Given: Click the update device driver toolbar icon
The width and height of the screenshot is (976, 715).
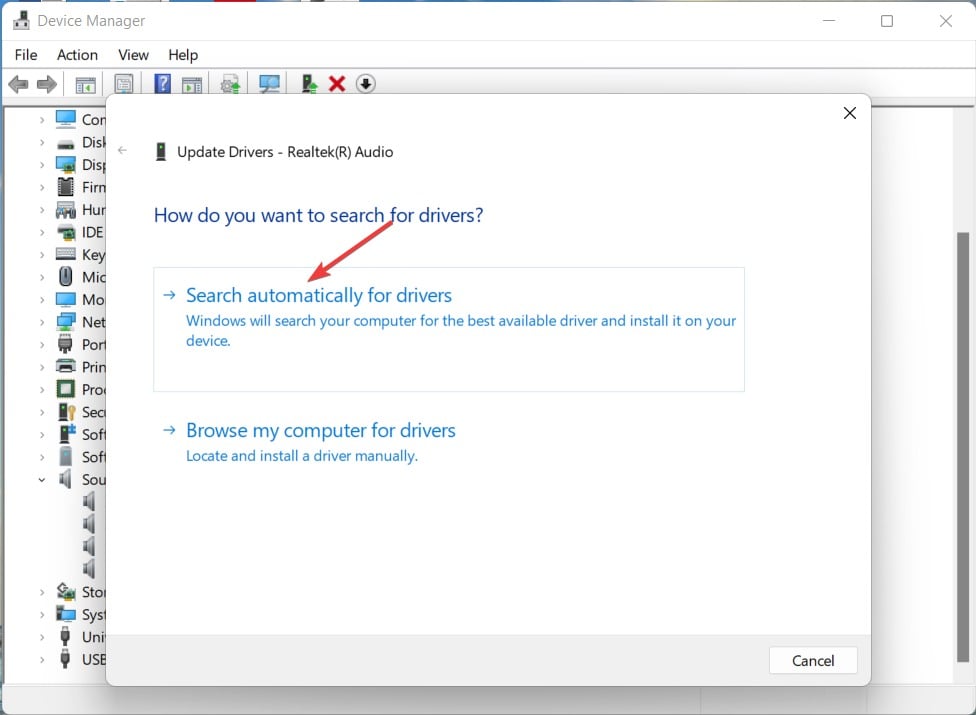Looking at the screenshot, I should coord(309,83).
